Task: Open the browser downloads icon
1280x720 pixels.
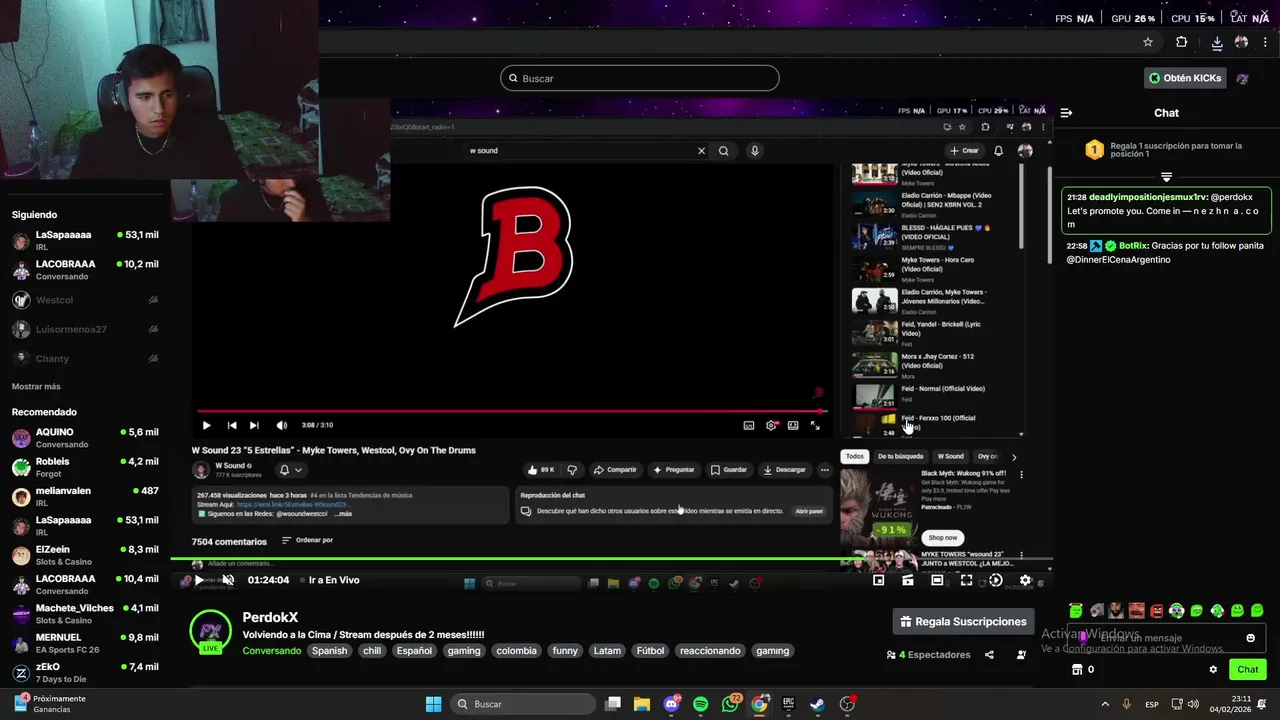Action: click(1217, 43)
